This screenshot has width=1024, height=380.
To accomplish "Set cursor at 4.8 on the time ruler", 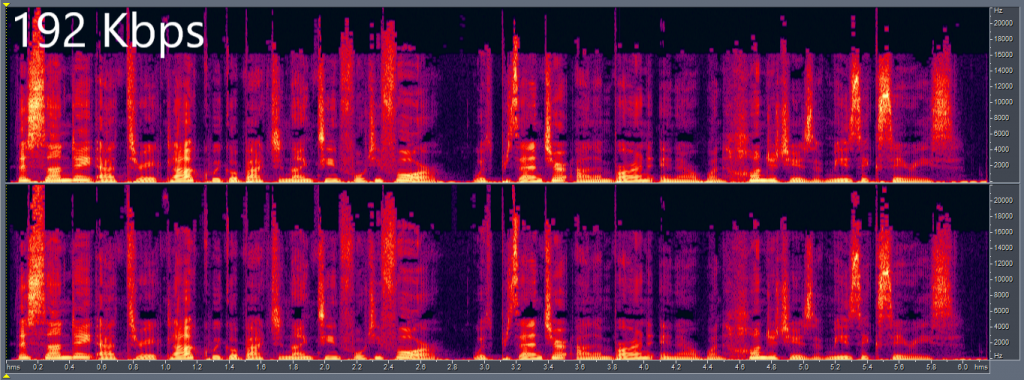I will coord(772,367).
